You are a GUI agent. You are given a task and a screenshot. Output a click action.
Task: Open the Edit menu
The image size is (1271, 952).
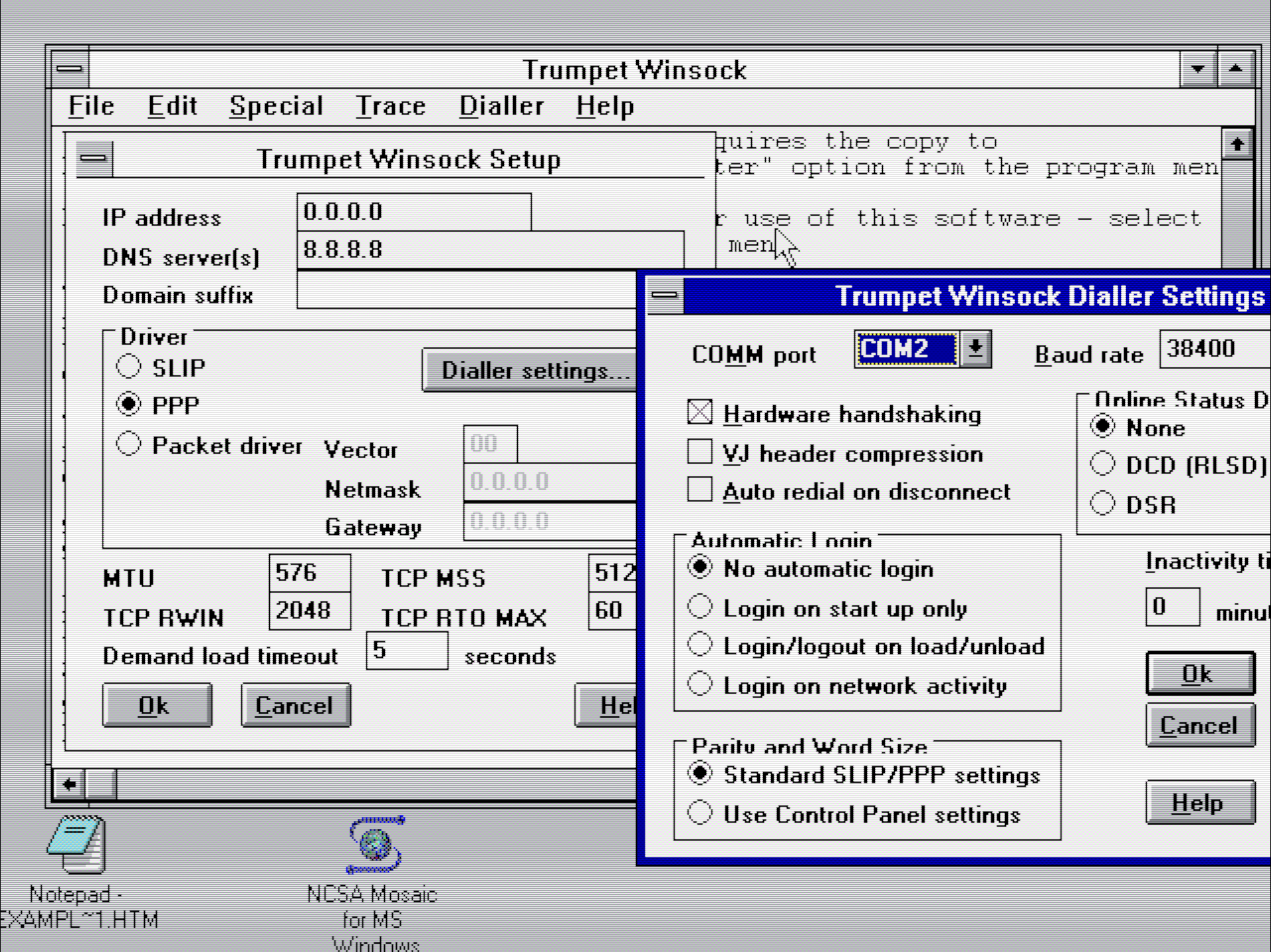point(172,106)
